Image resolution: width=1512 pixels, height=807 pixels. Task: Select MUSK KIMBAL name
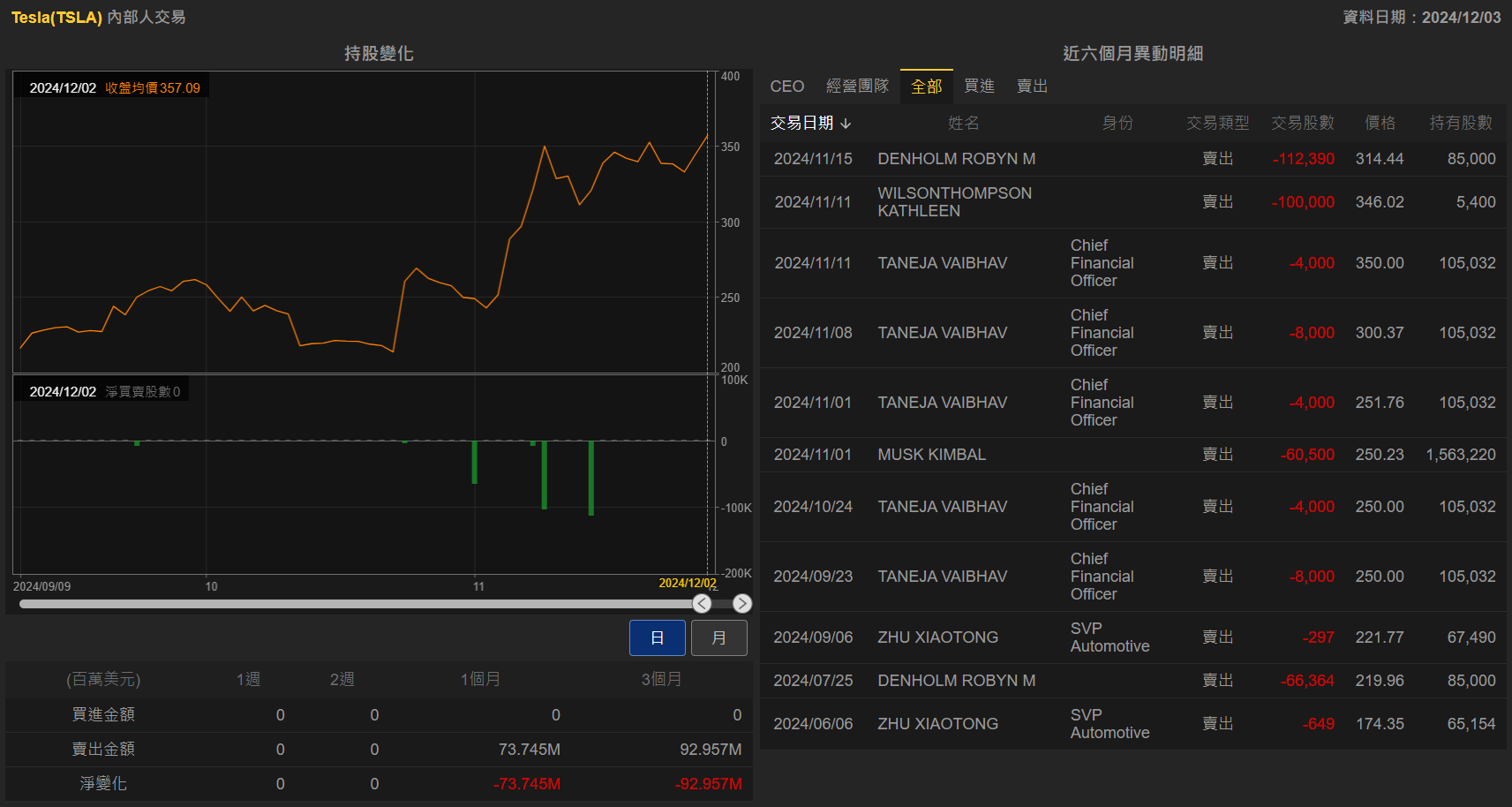[x=931, y=455]
